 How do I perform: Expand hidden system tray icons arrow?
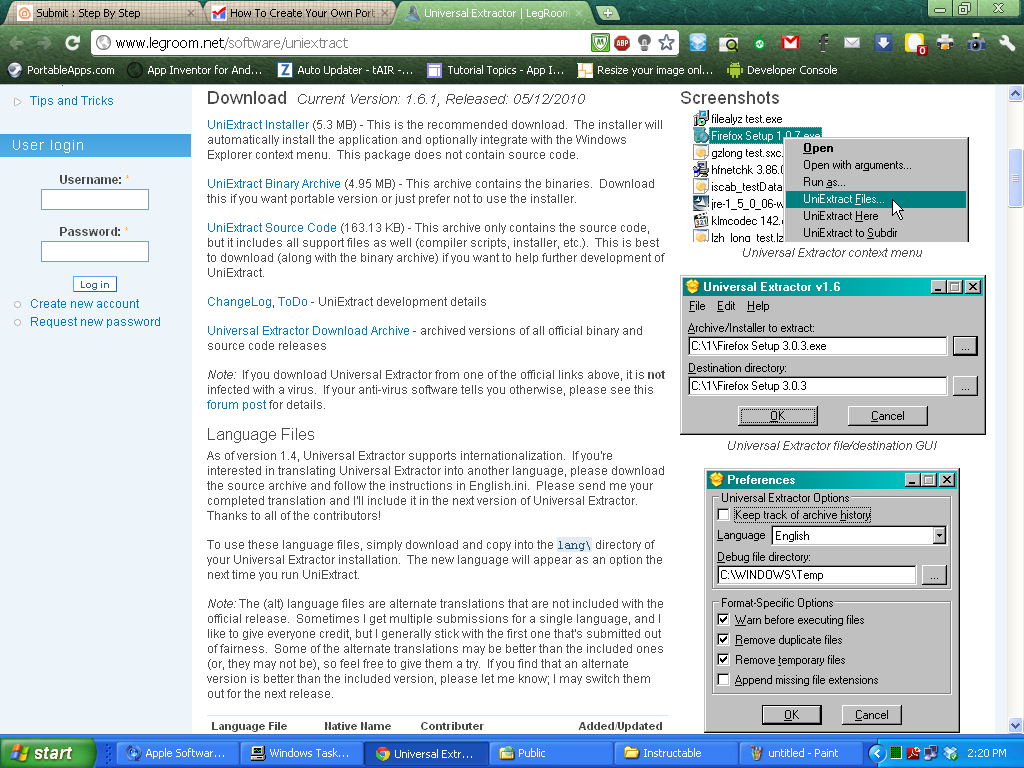(877, 753)
